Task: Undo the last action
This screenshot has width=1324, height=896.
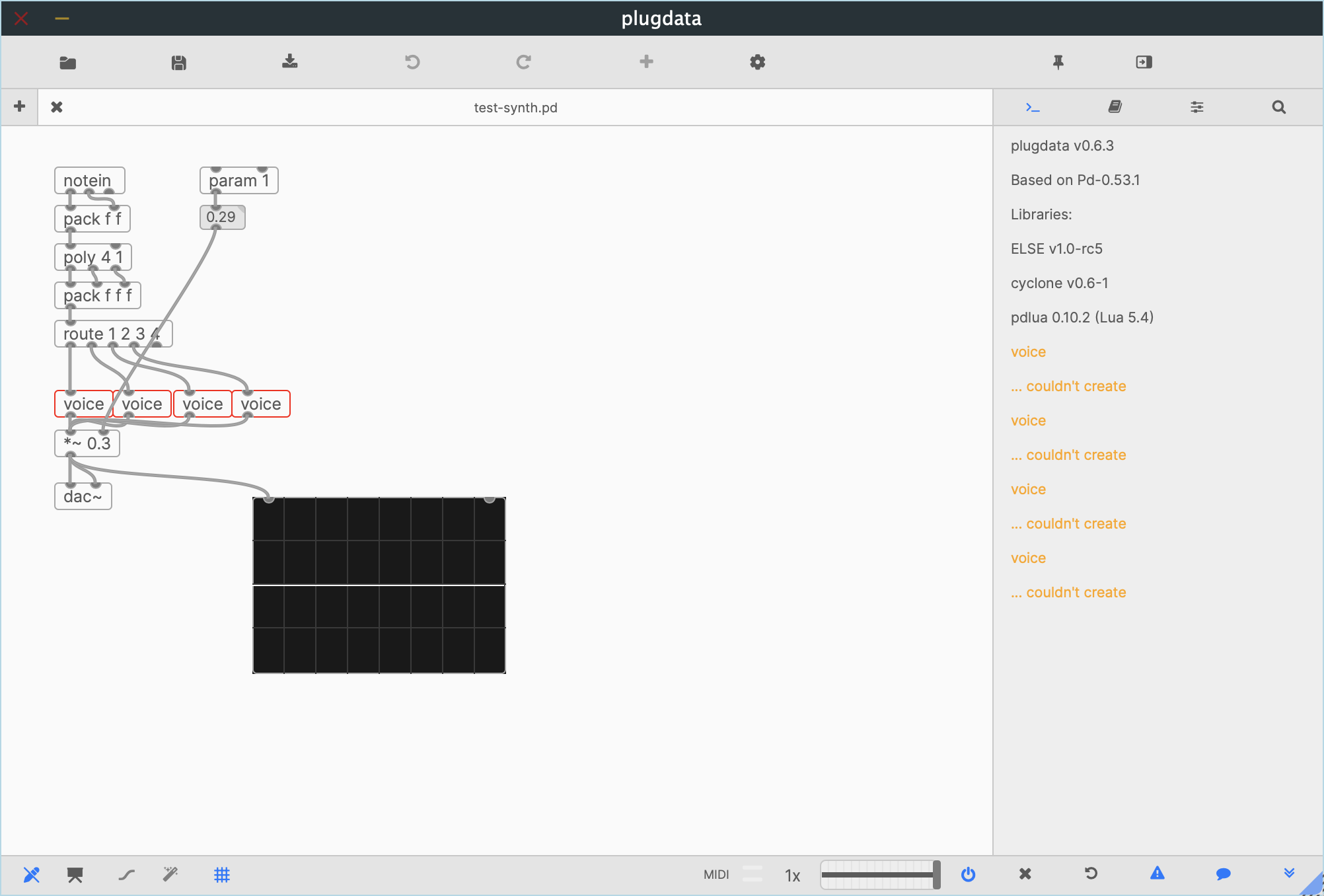Action: (412, 61)
